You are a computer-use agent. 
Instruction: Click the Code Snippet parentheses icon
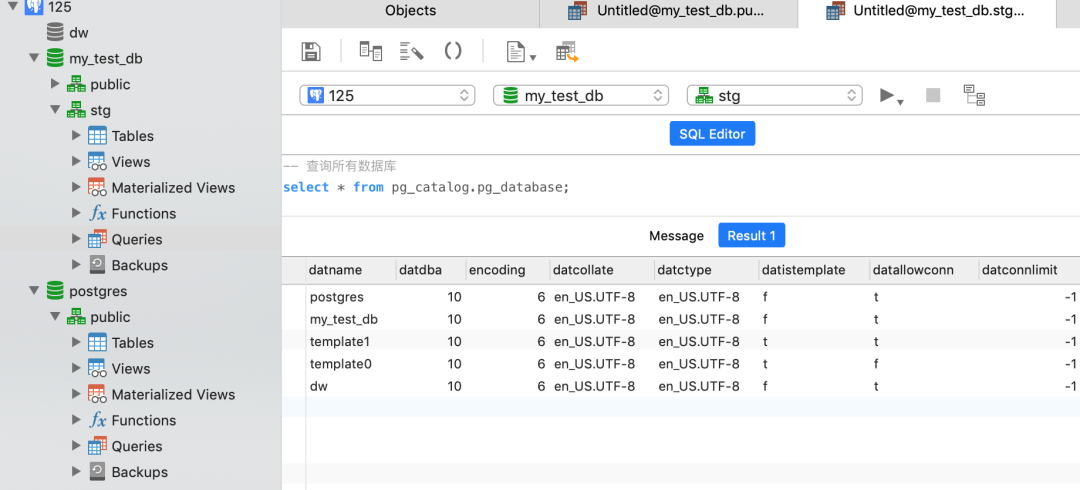coord(453,51)
